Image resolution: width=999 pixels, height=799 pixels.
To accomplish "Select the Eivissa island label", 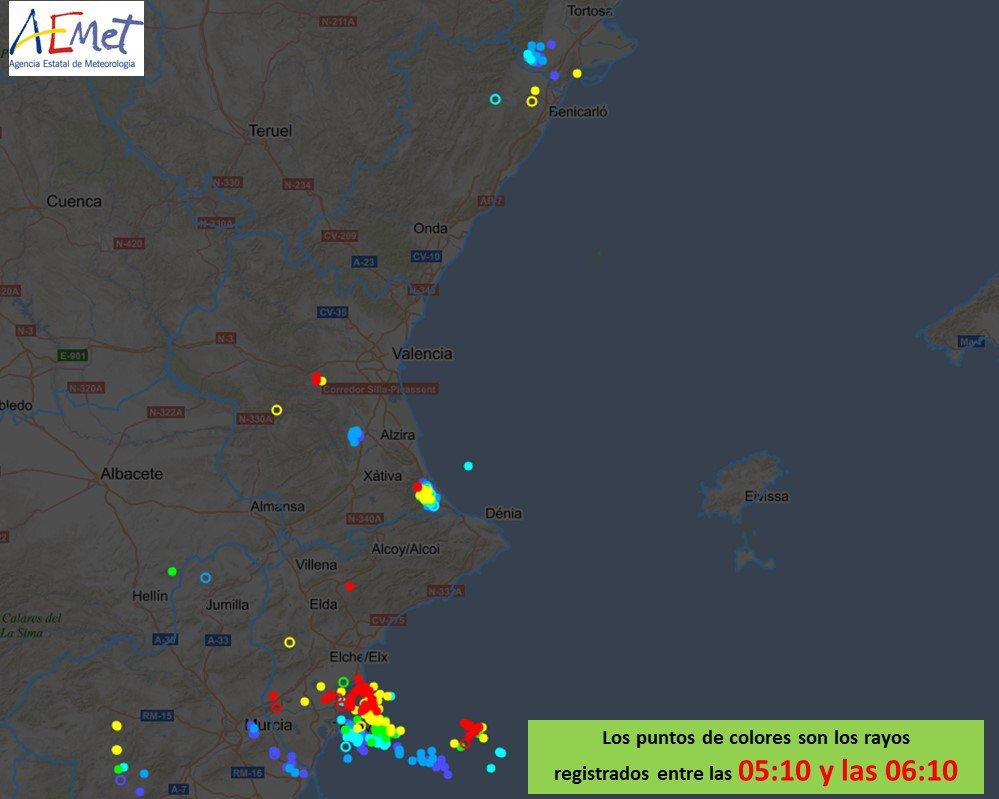I will point(766,496).
